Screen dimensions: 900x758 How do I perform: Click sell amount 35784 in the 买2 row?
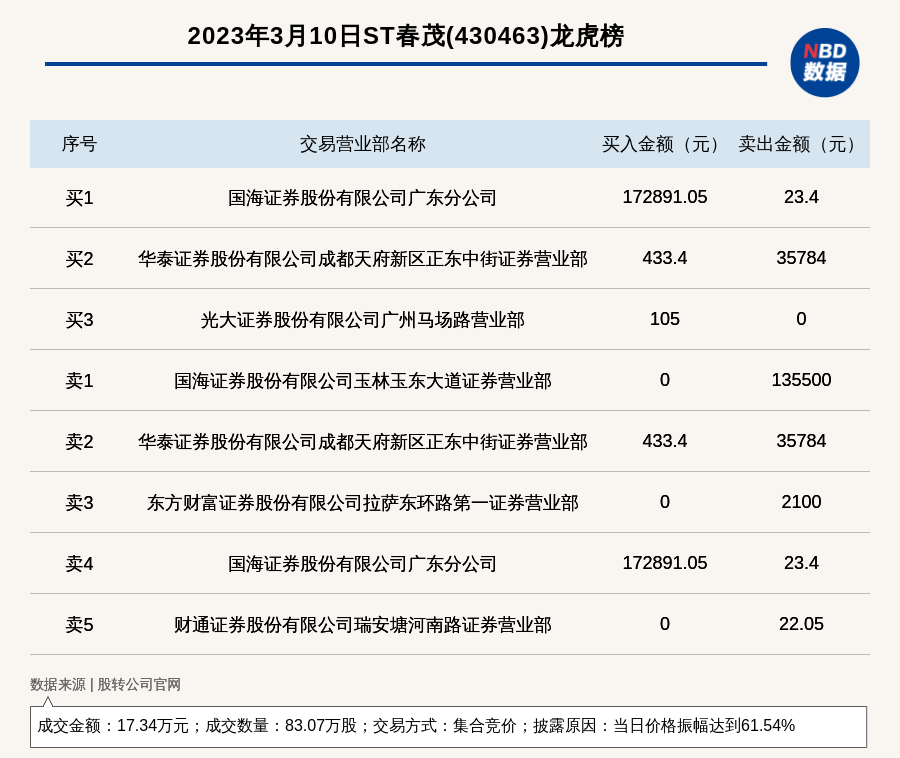[801, 258]
